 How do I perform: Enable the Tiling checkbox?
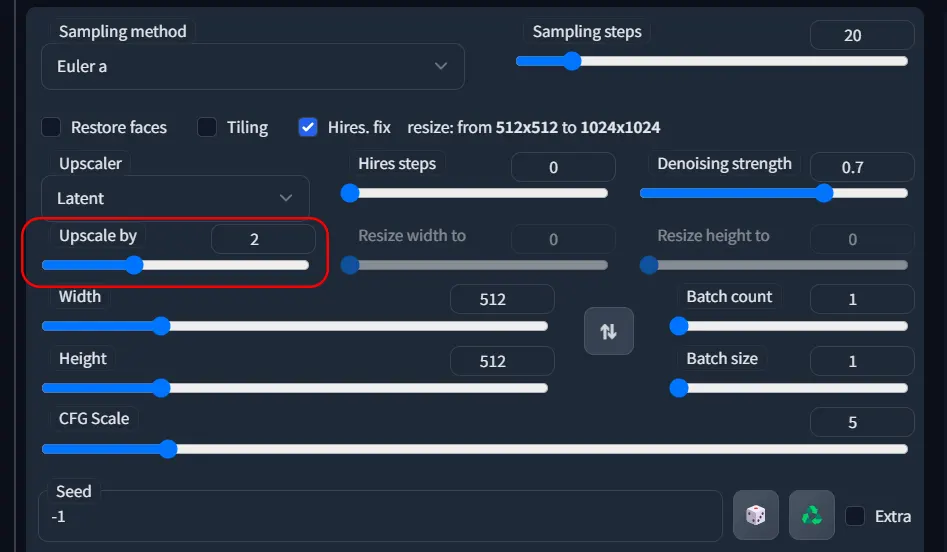click(207, 127)
